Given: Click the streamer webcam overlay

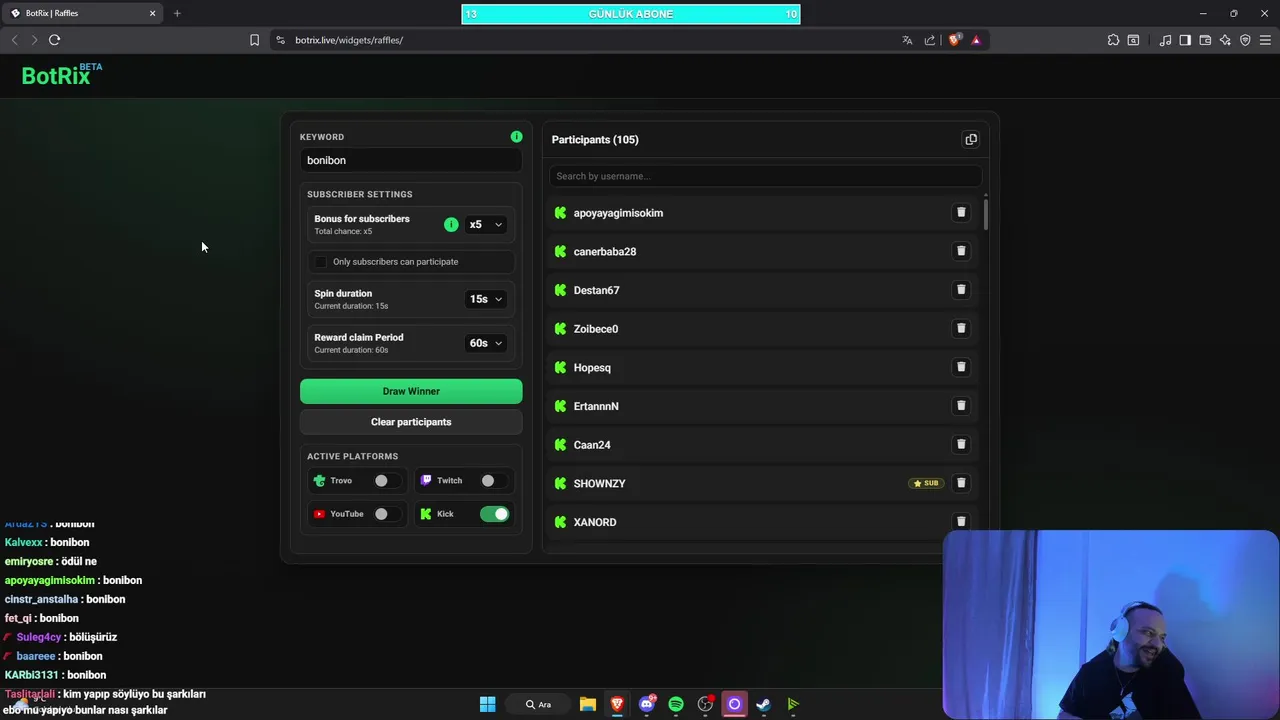Looking at the screenshot, I should (x=1110, y=624).
